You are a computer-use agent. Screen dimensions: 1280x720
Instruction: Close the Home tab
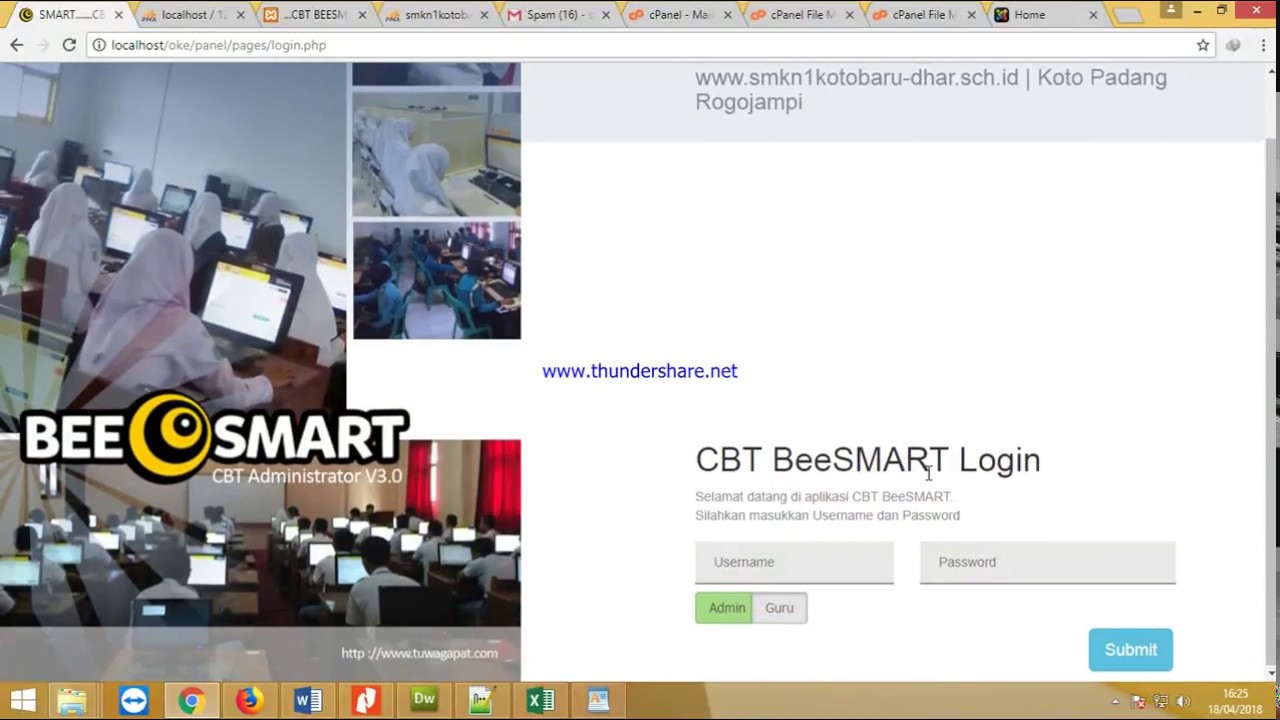pos(1093,15)
